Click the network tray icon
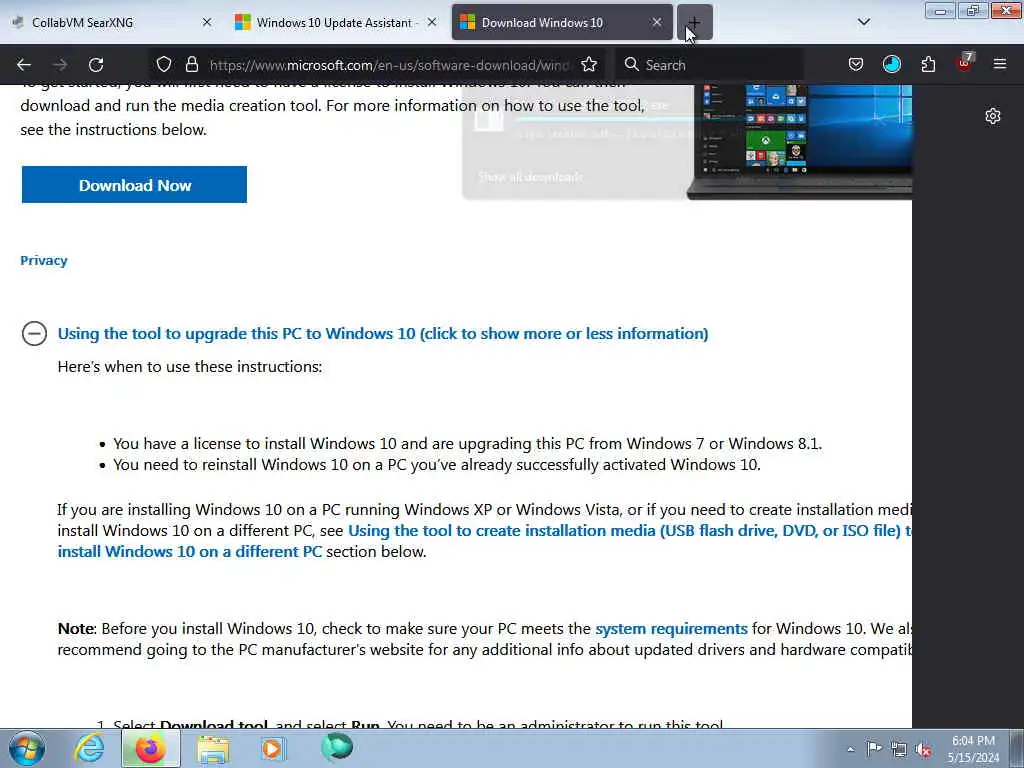This screenshot has width=1024, height=768. point(899,750)
